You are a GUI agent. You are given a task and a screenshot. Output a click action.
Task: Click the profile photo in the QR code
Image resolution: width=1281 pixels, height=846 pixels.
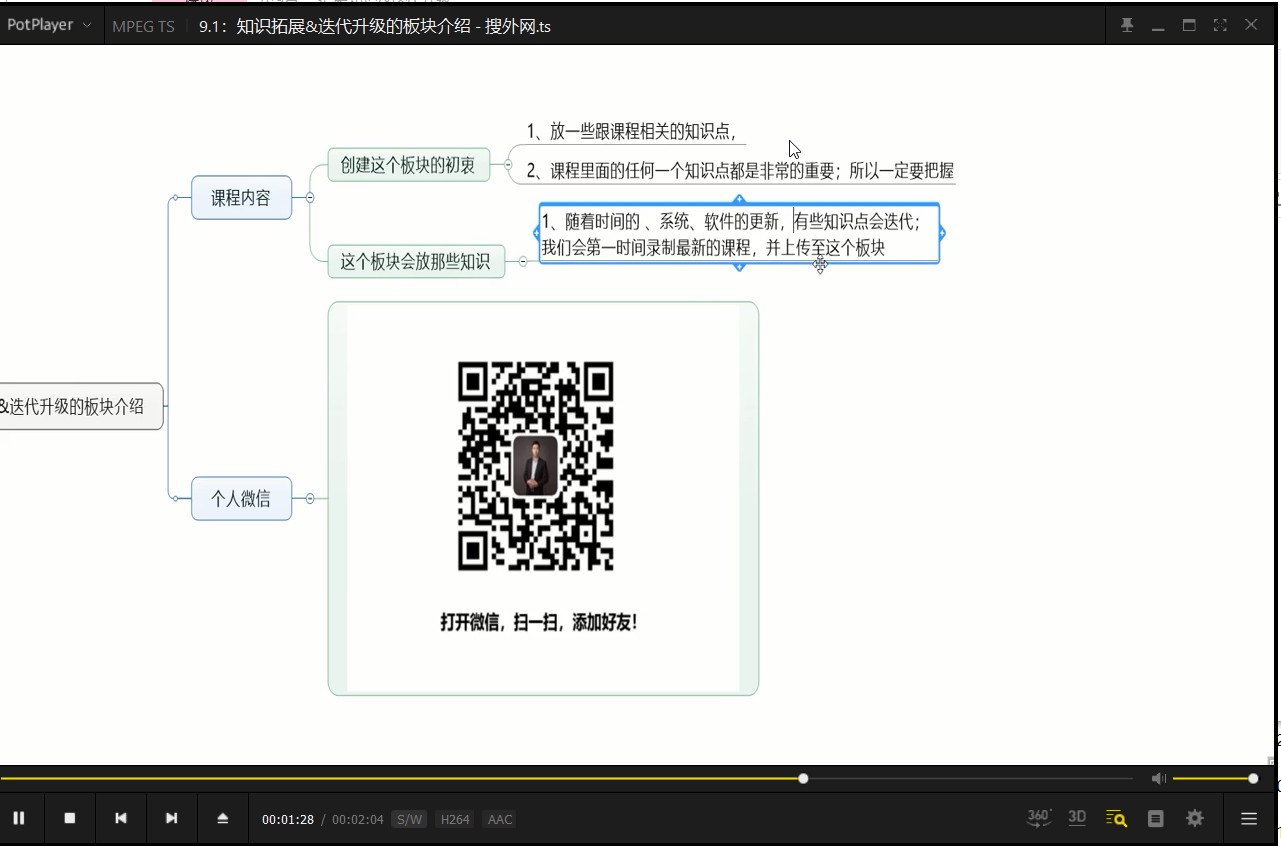pyautogui.click(x=535, y=466)
